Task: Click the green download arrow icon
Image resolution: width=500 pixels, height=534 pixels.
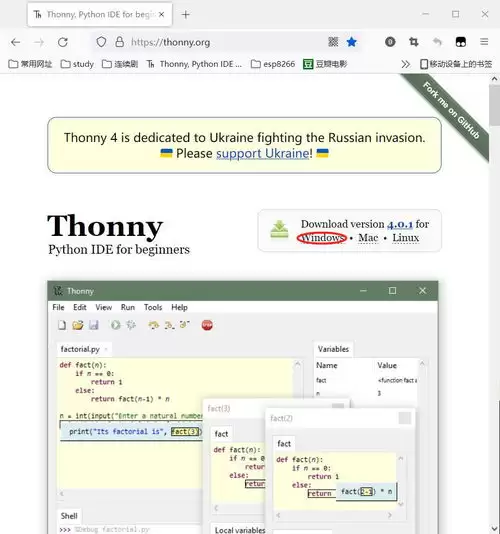Action: [x=279, y=230]
